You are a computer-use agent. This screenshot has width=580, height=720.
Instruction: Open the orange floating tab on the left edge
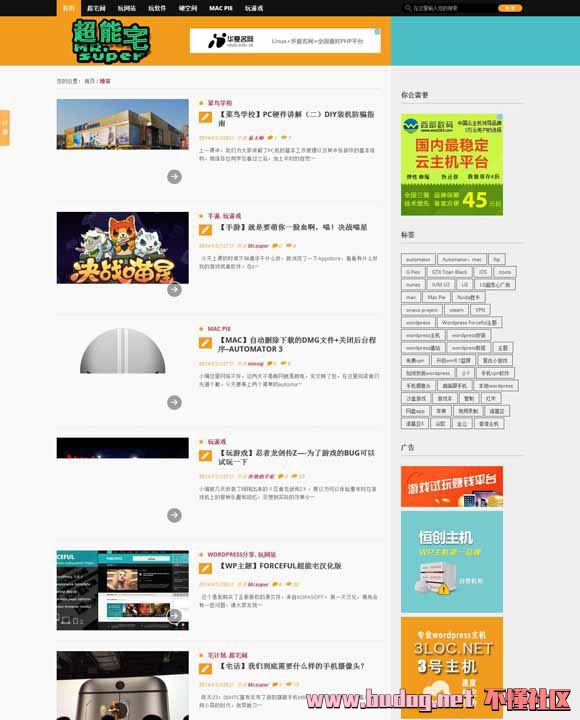click(5, 128)
